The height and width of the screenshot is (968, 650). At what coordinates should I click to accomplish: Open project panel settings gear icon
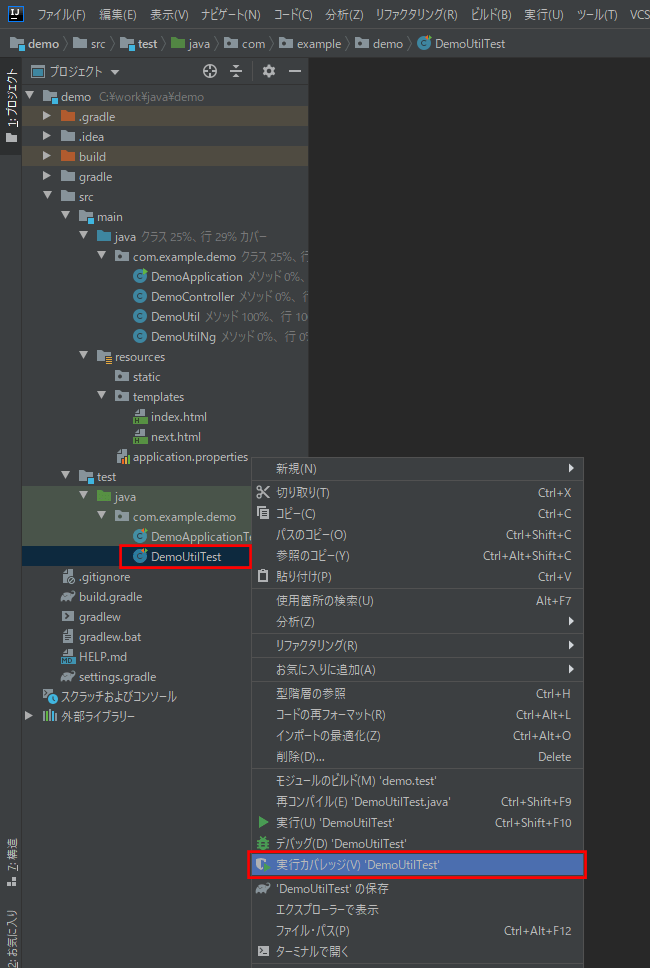tap(268, 72)
